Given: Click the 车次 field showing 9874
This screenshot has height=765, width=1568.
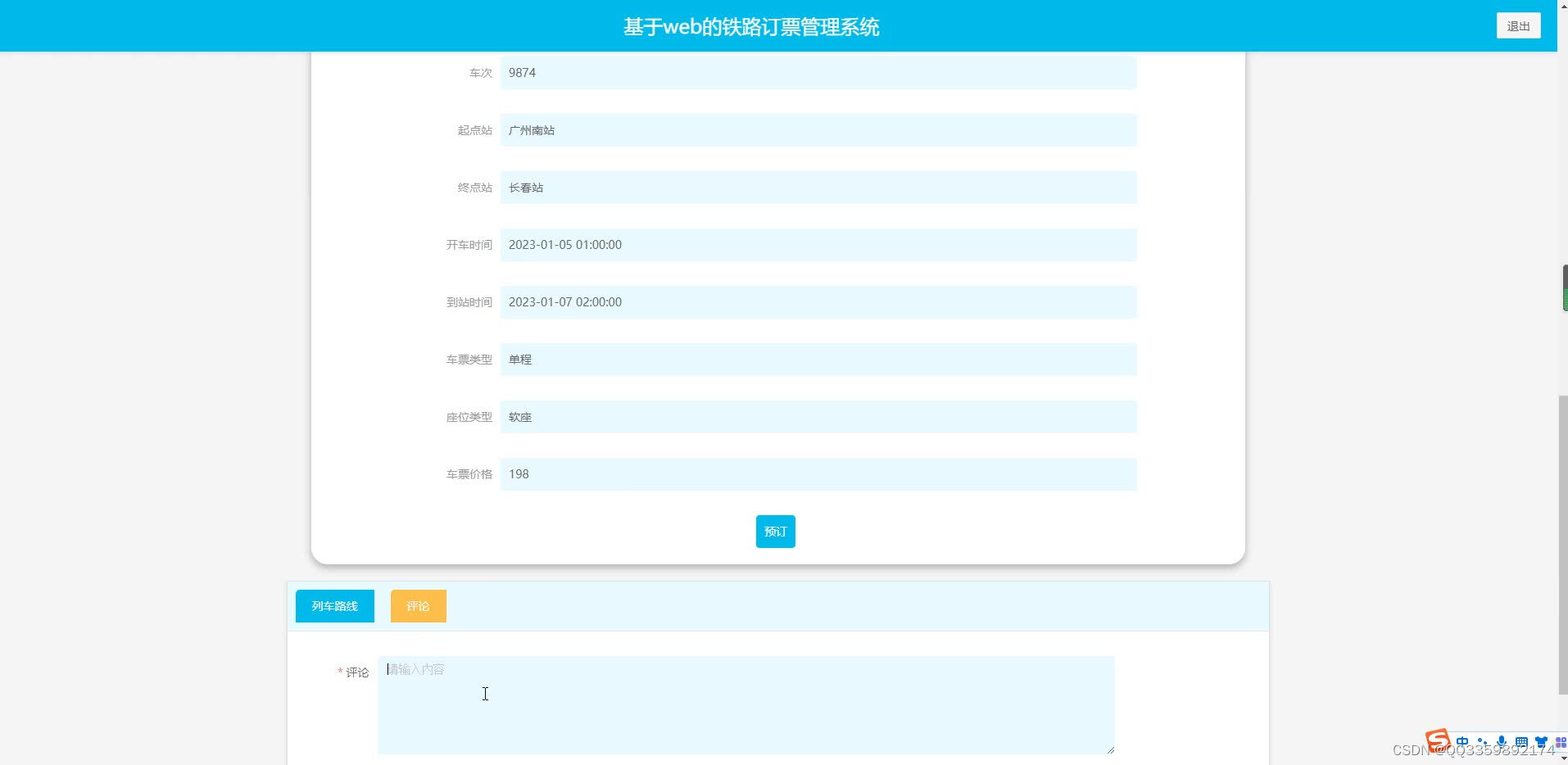Looking at the screenshot, I should click(x=818, y=73).
